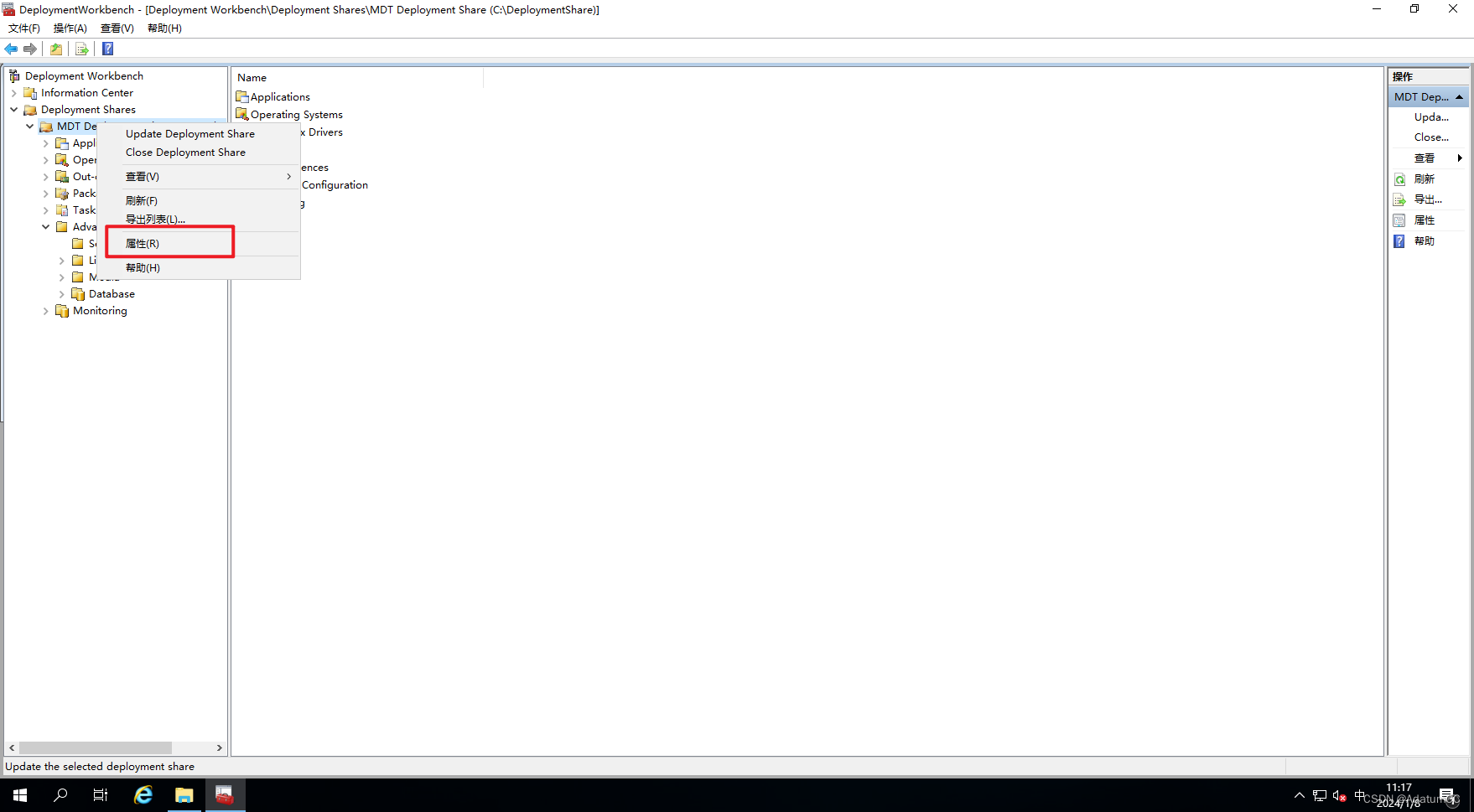Viewport: 1474px width, 812px height.
Task: Click the refresh icon in Actions pane
Action: (1399, 179)
